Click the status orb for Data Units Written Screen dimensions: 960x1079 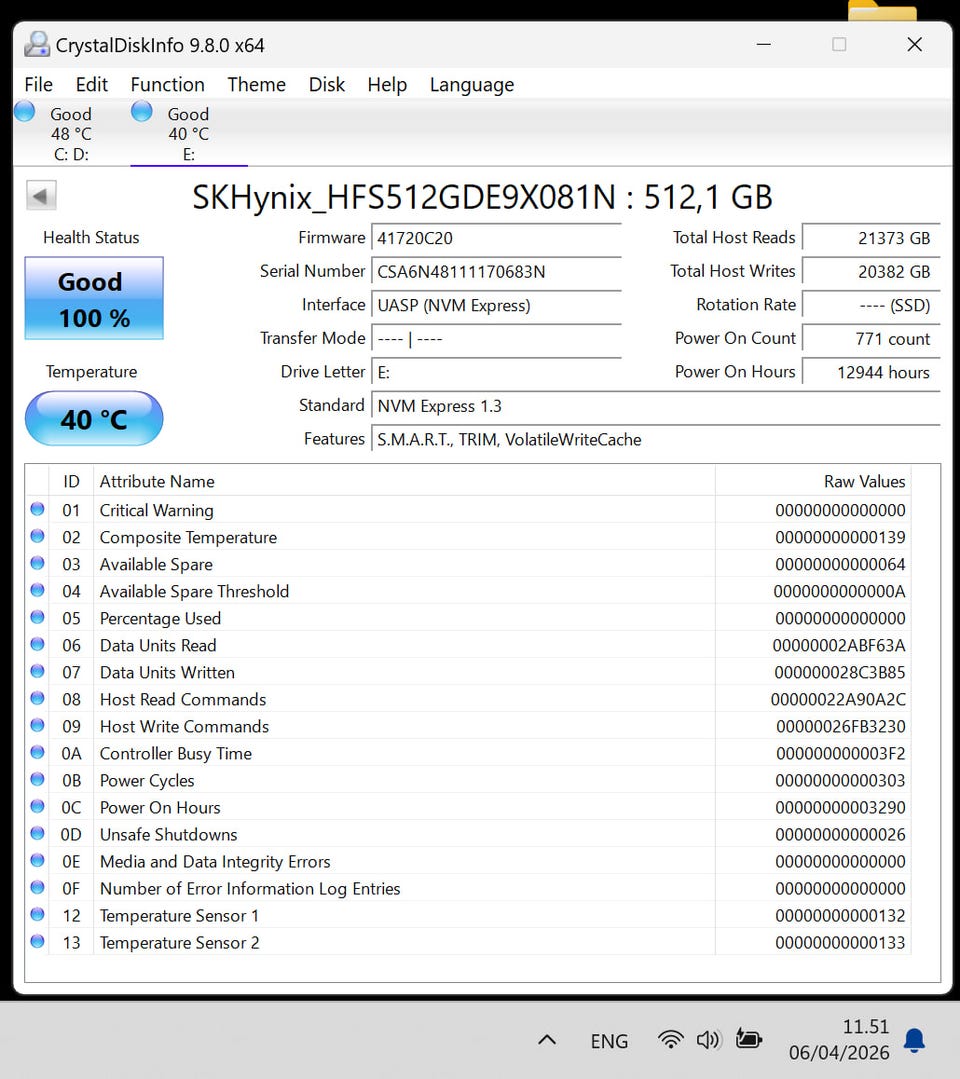click(37, 672)
